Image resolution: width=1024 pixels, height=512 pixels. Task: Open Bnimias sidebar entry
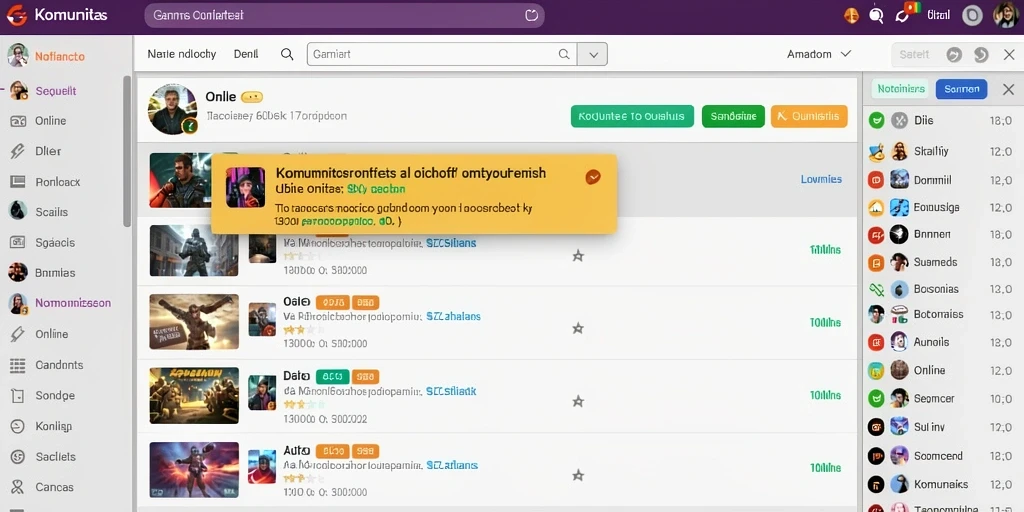click(x=55, y=272)
